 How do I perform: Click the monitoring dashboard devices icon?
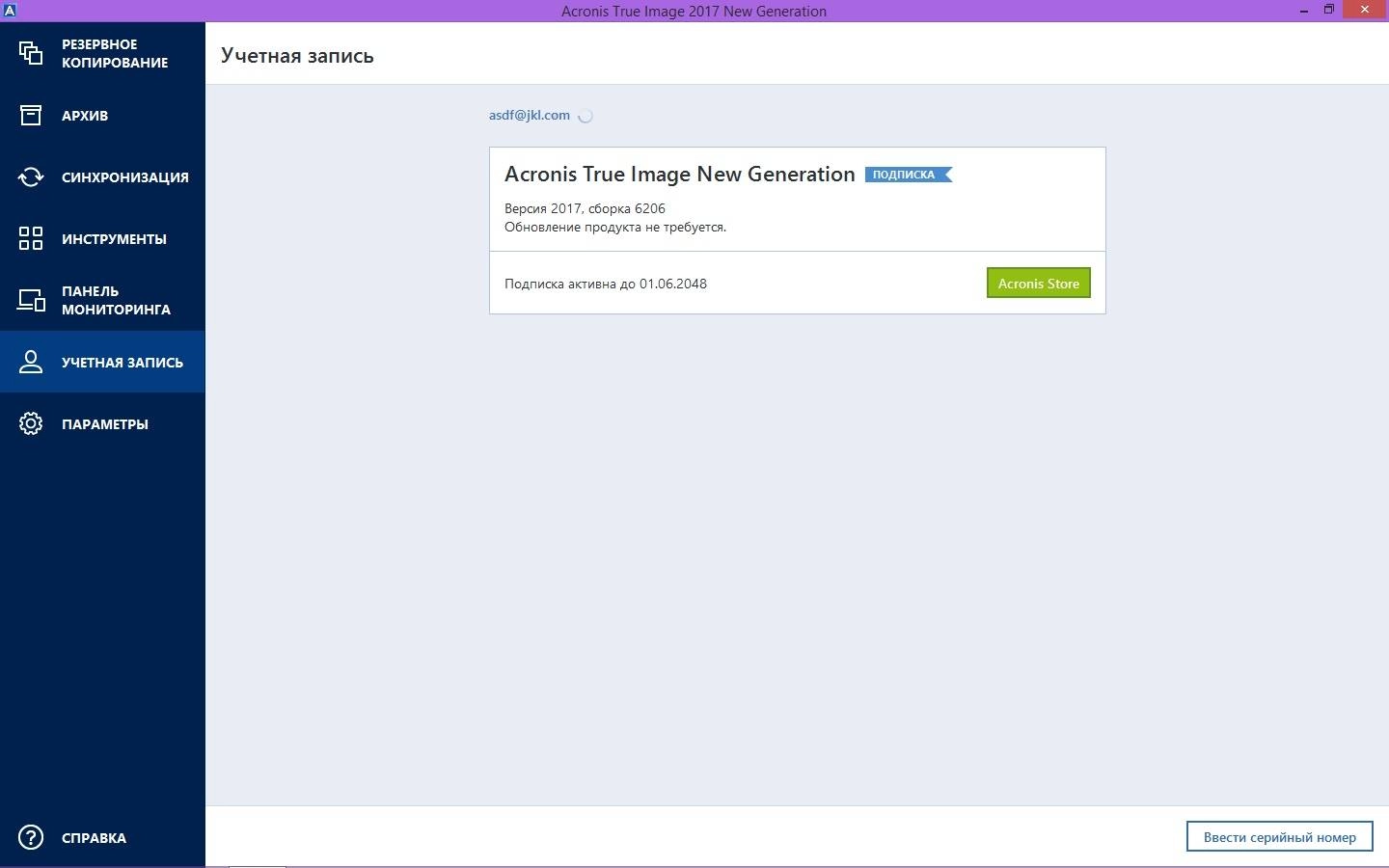click(31, 300)
